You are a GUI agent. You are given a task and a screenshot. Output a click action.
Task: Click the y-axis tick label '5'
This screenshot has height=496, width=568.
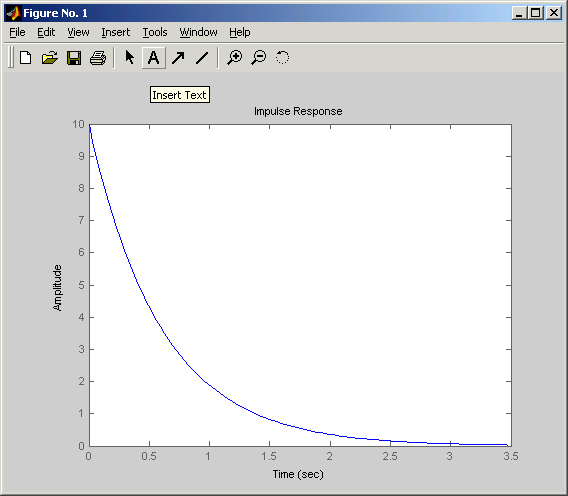pyautogui.click(x=82, y=285)
